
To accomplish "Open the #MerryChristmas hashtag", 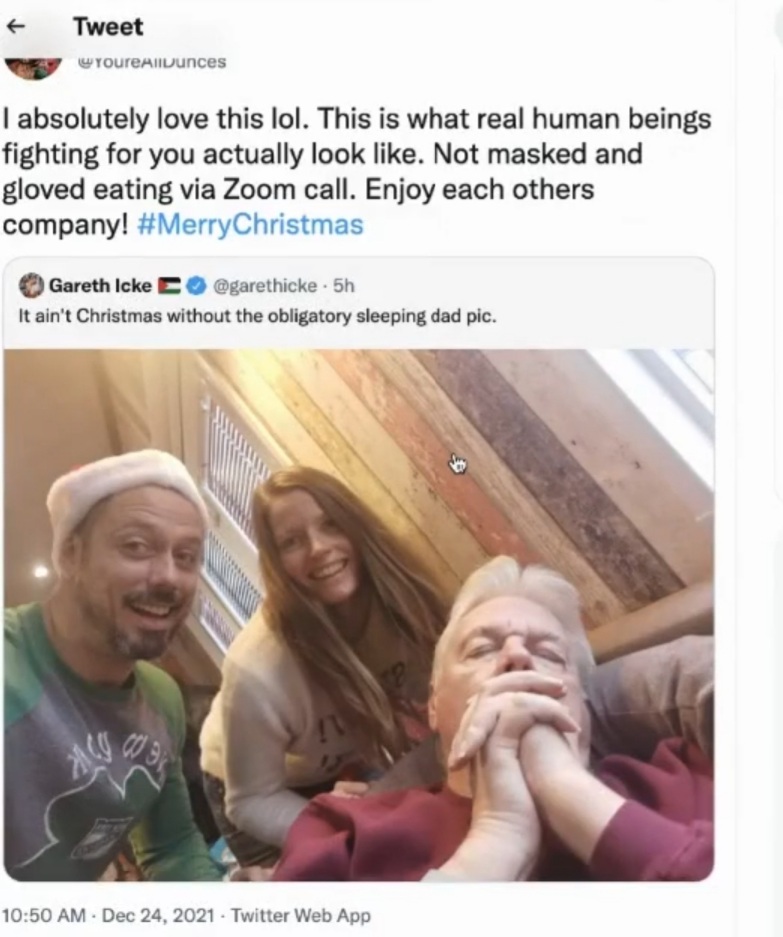I will click(250, 224).
